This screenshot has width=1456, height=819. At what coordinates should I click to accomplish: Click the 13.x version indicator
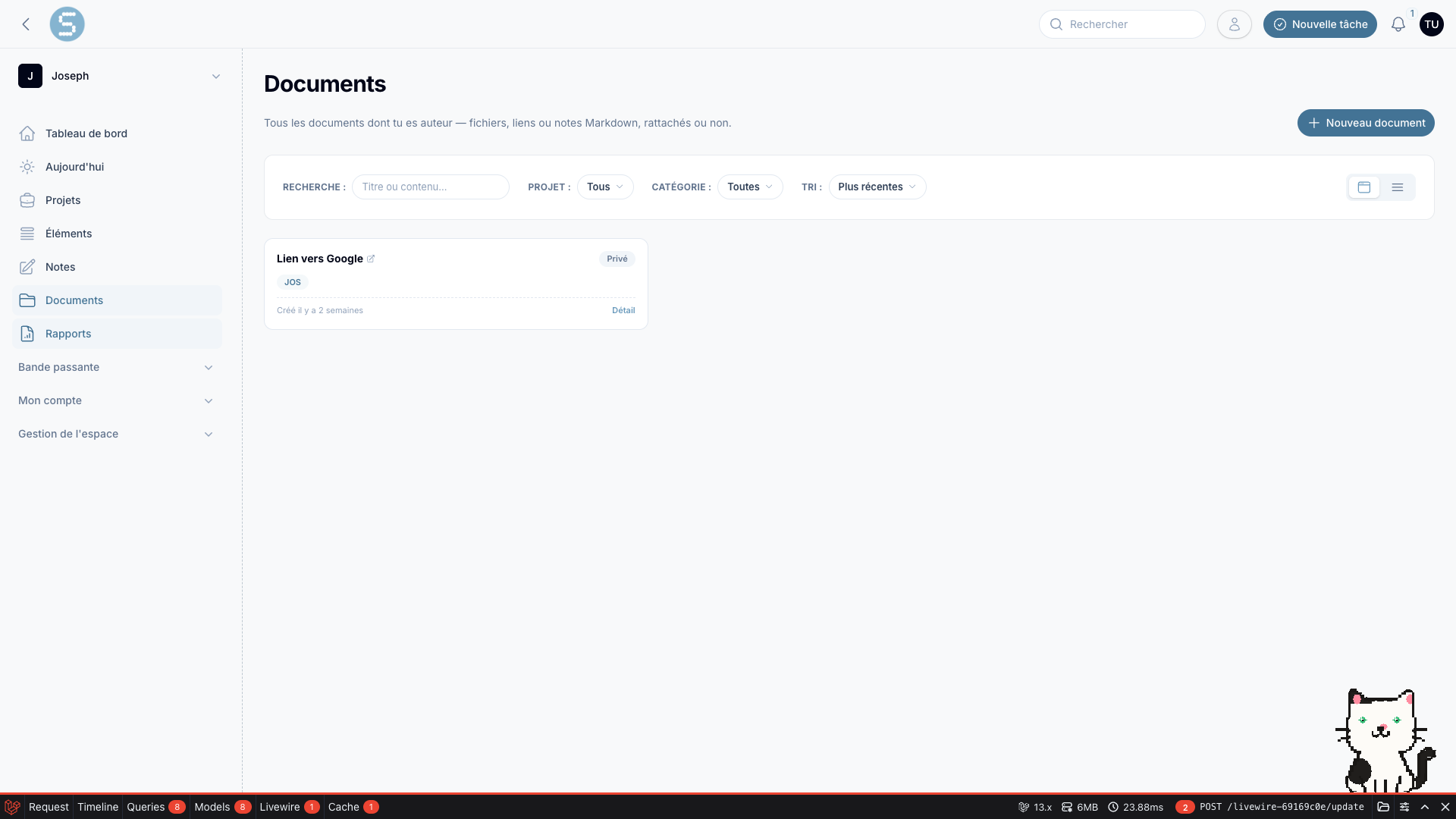tap(1035, 807)
